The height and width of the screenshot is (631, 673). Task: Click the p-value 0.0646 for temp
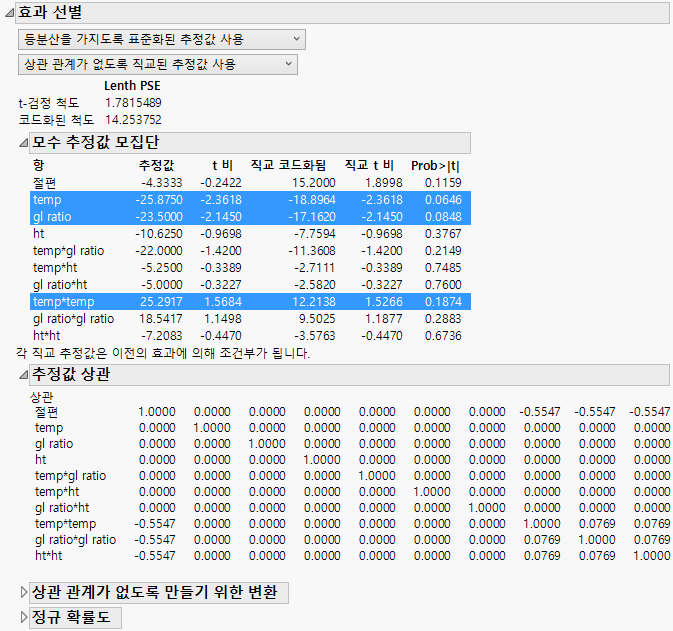pos(443,200)
